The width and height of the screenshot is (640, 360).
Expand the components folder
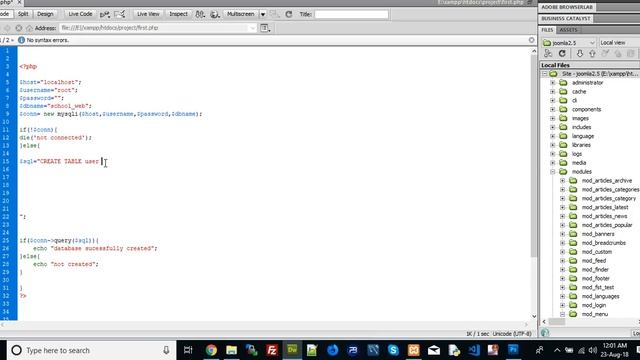tap(553, 109)
